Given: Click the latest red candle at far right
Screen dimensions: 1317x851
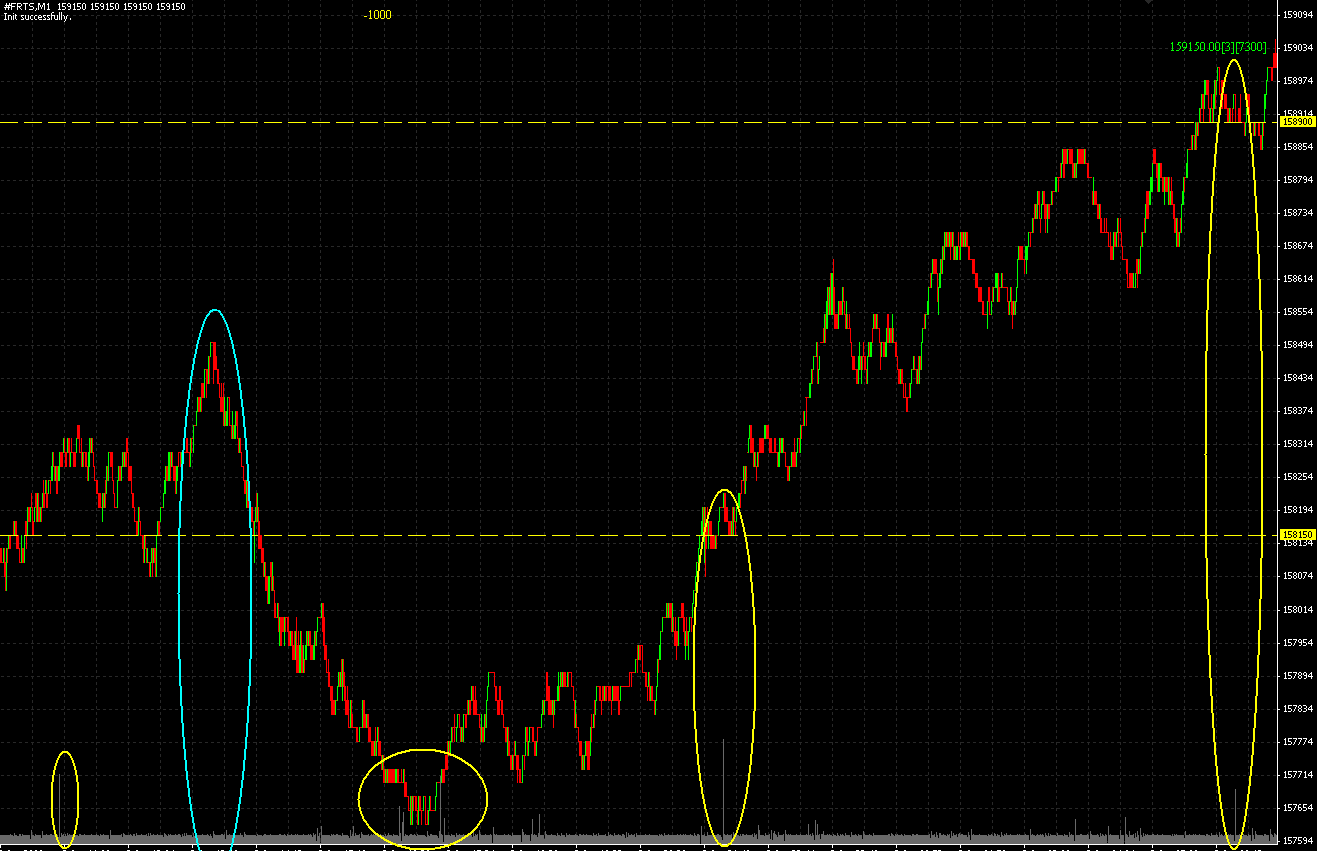Looking at the screenshot, I should pos(1275,60).
